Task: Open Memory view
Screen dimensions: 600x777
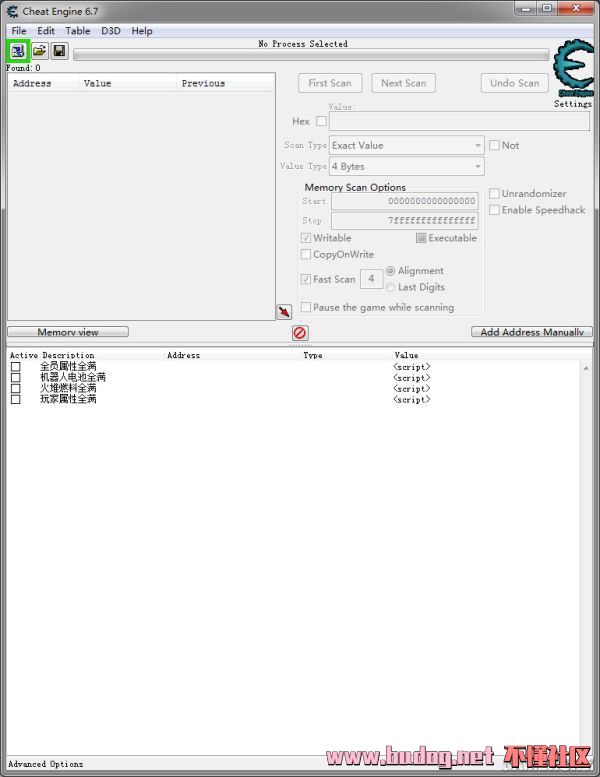Action: 68,332
